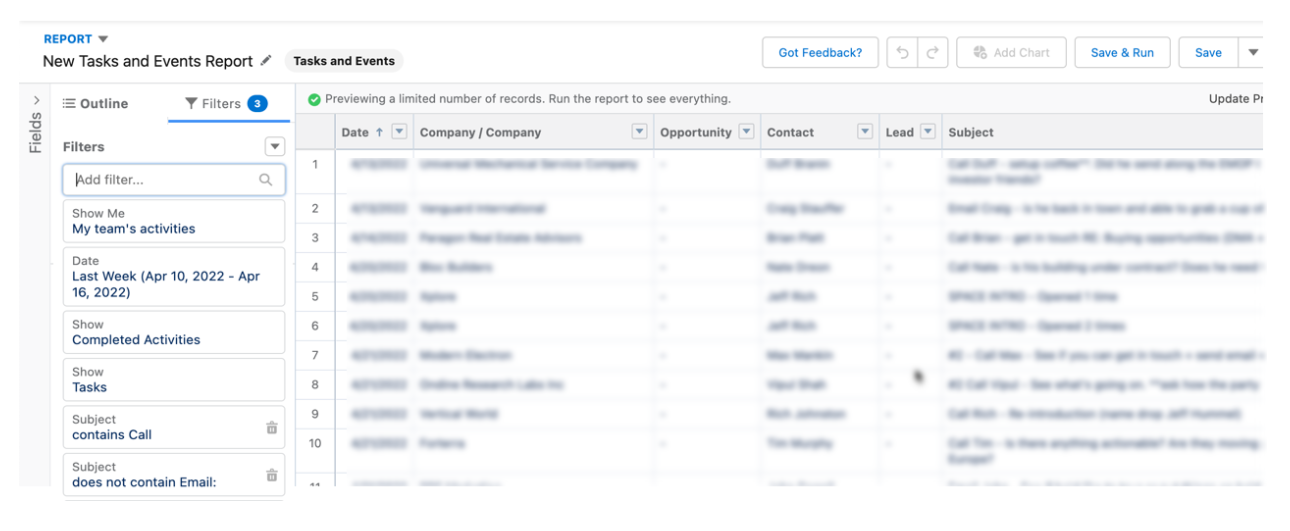Expand the Fields side panel chevron
The image size is (1290, 531).
coord(36,100)
